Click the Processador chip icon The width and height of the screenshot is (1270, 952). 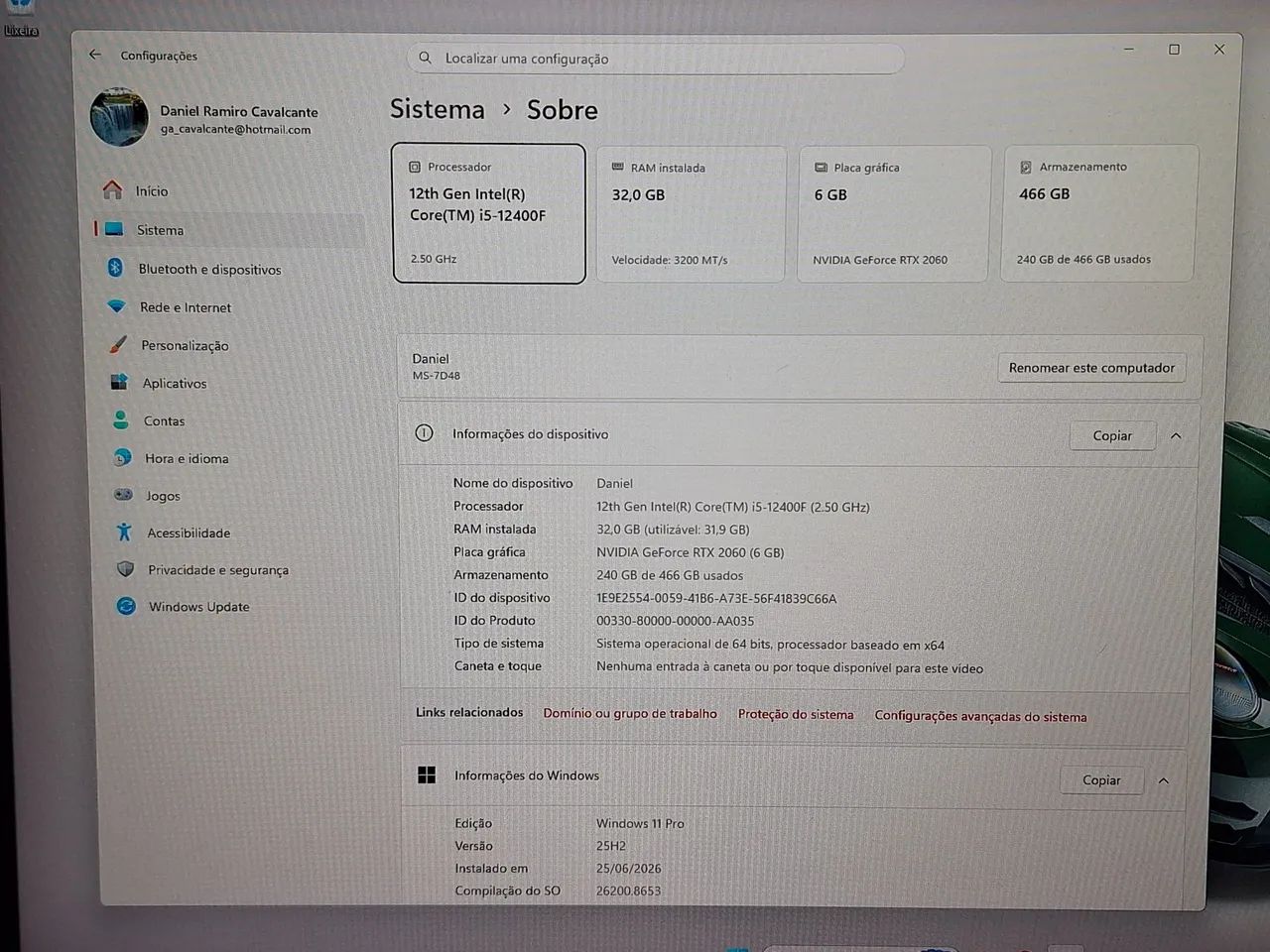(x=415, y=167)
